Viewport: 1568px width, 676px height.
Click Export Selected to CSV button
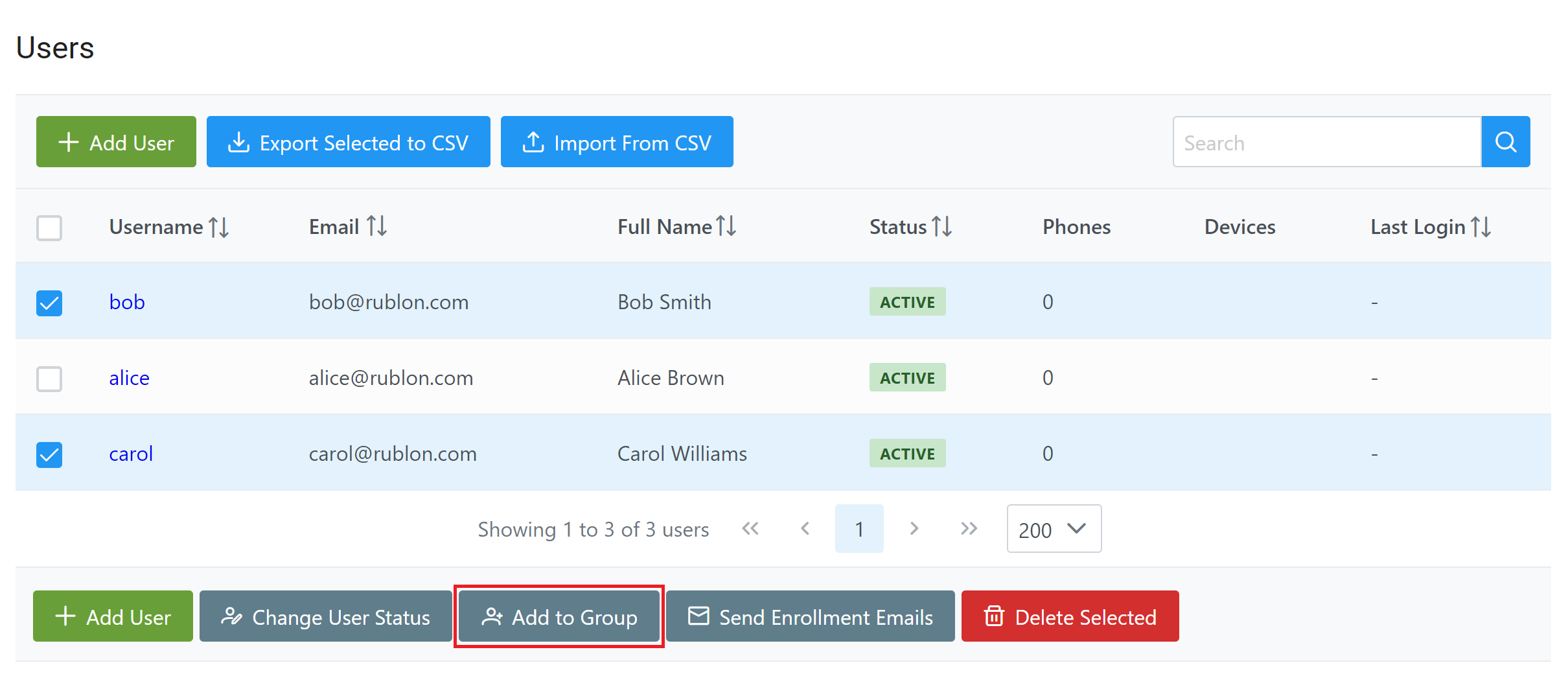(348, 142)
